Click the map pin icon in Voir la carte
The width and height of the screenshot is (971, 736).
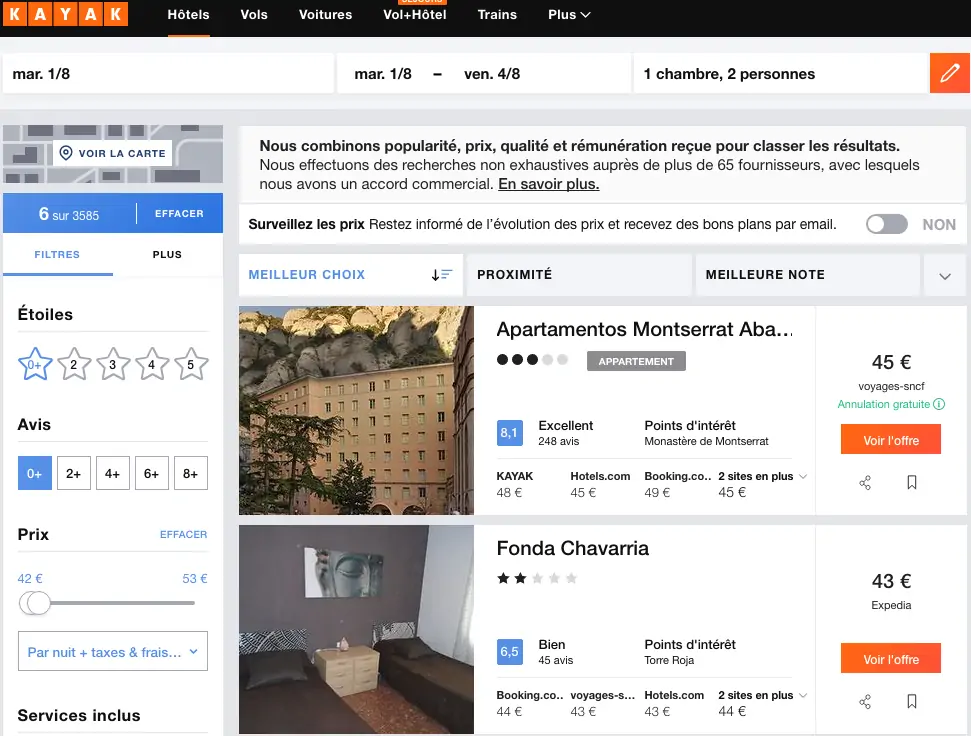[x=66, y=153]
